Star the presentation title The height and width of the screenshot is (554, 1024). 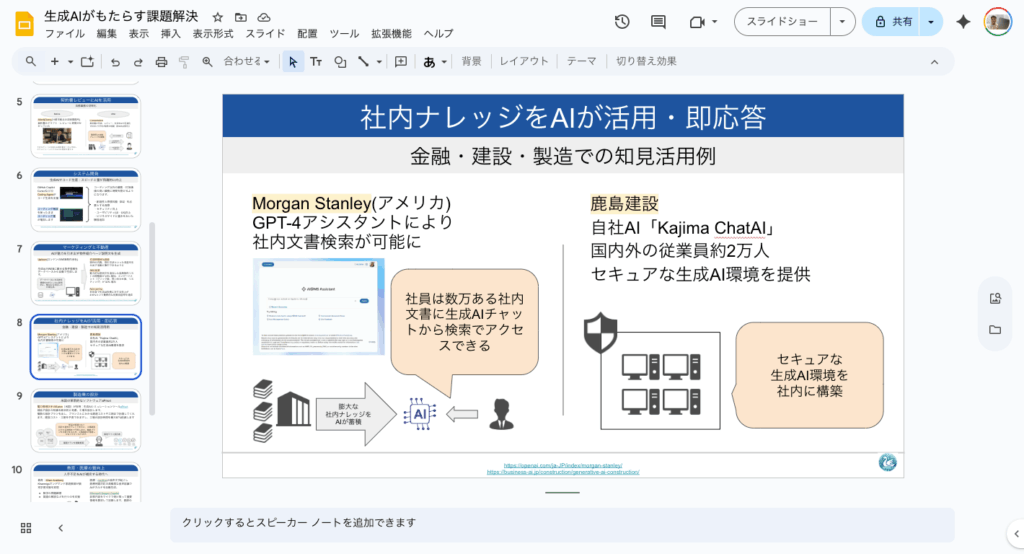[x=217, y=17]
